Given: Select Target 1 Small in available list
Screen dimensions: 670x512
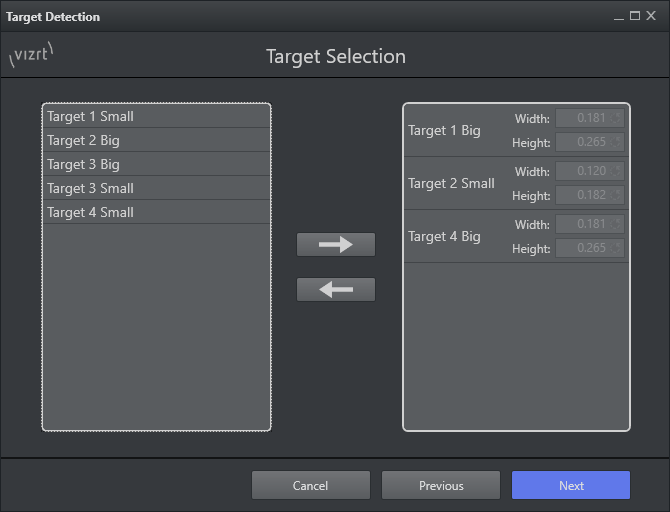Looking at the screenshot, I should (156, 116).
